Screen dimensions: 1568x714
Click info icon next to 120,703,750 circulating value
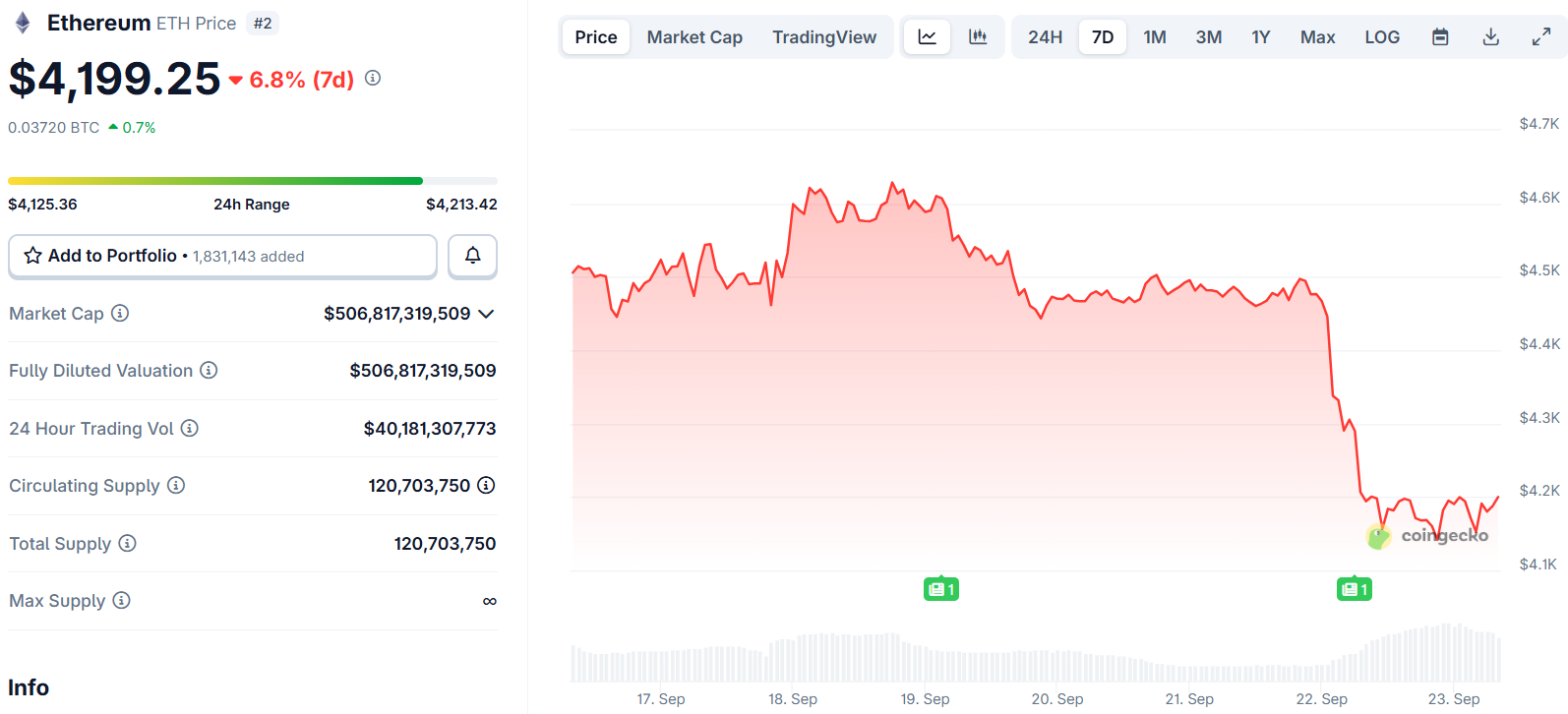click(486, 485)
